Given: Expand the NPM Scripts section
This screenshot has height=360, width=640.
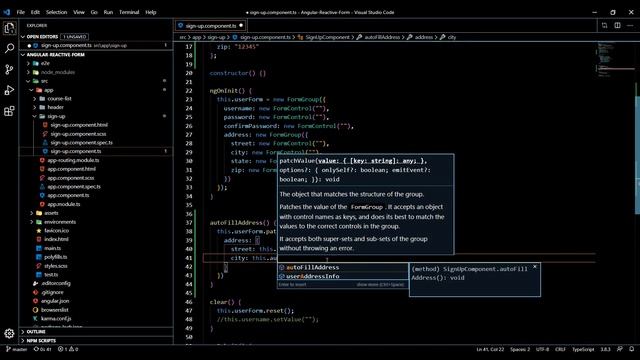Looking at the screenshot, I should [x=23, y=340].
